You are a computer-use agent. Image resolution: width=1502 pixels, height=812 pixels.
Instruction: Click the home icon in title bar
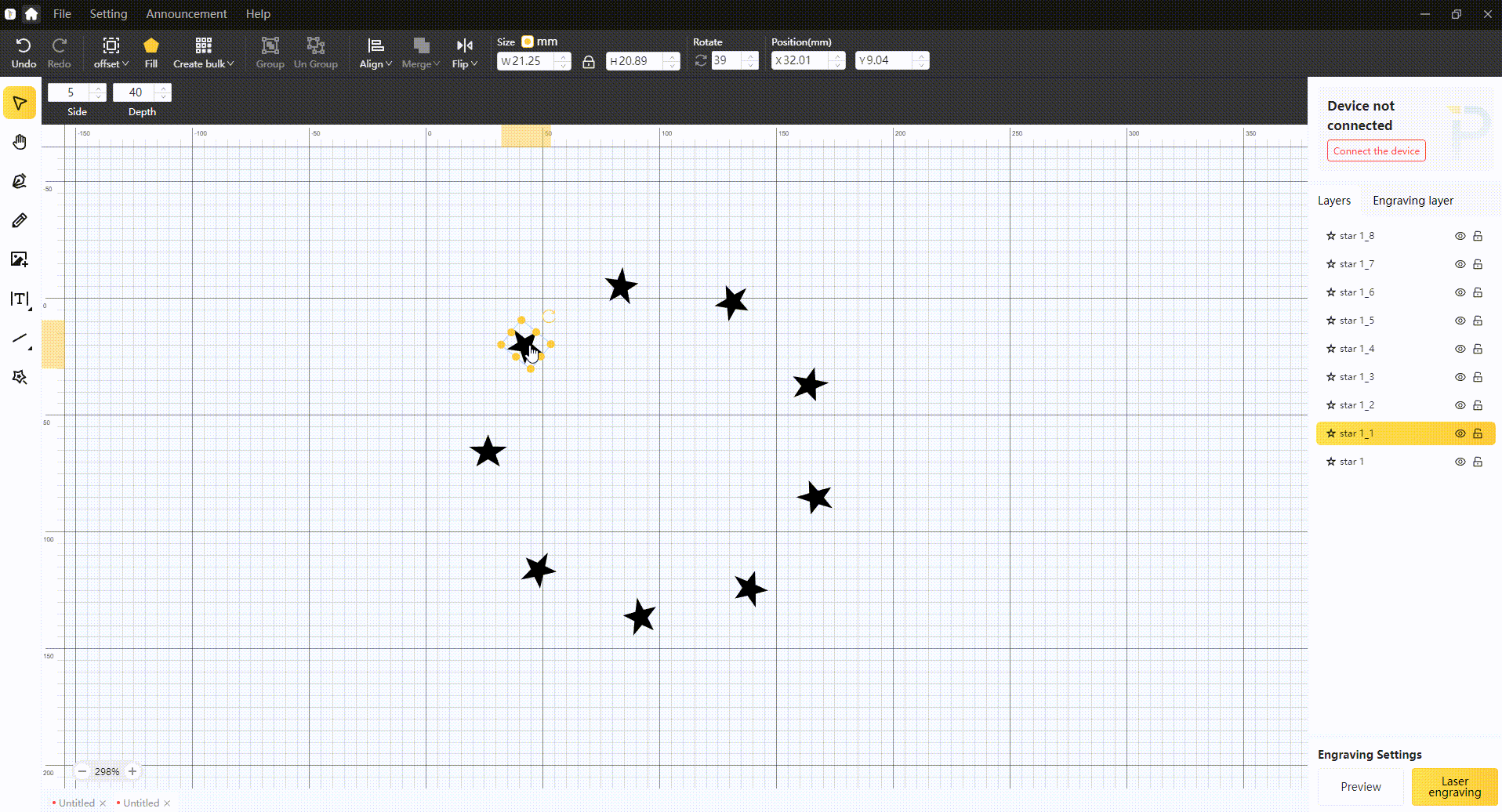[x=31, y=14]
